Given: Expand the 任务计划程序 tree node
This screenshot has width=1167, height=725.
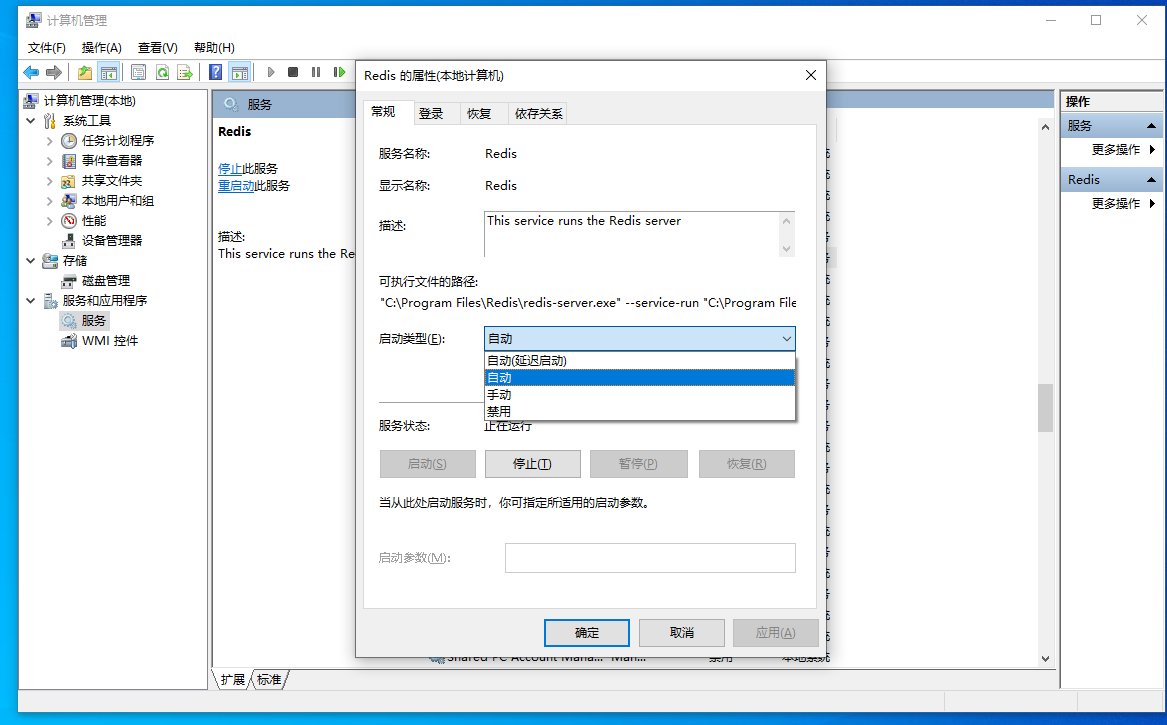Looking at the screenshot, I should (x=50, y=141).
